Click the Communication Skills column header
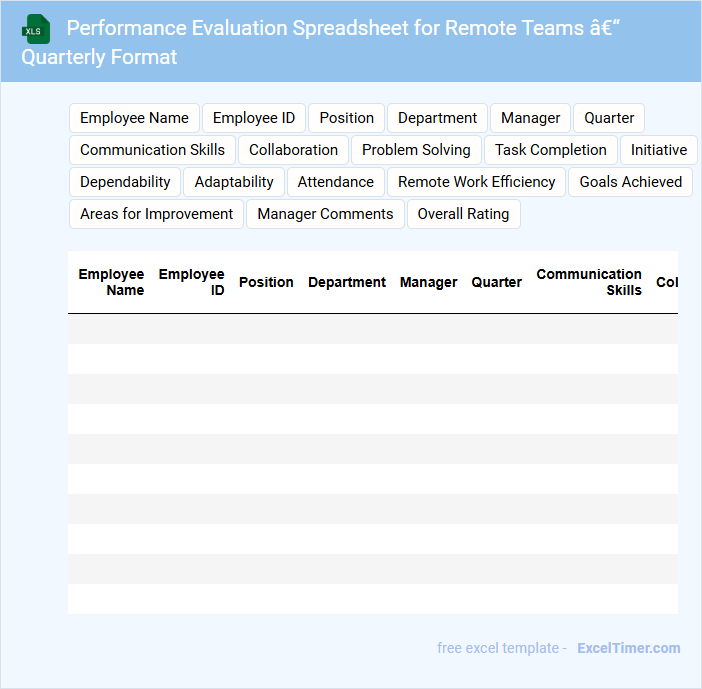Image resolution: width=702 pixels, height=689 pixels. point(589,282)
